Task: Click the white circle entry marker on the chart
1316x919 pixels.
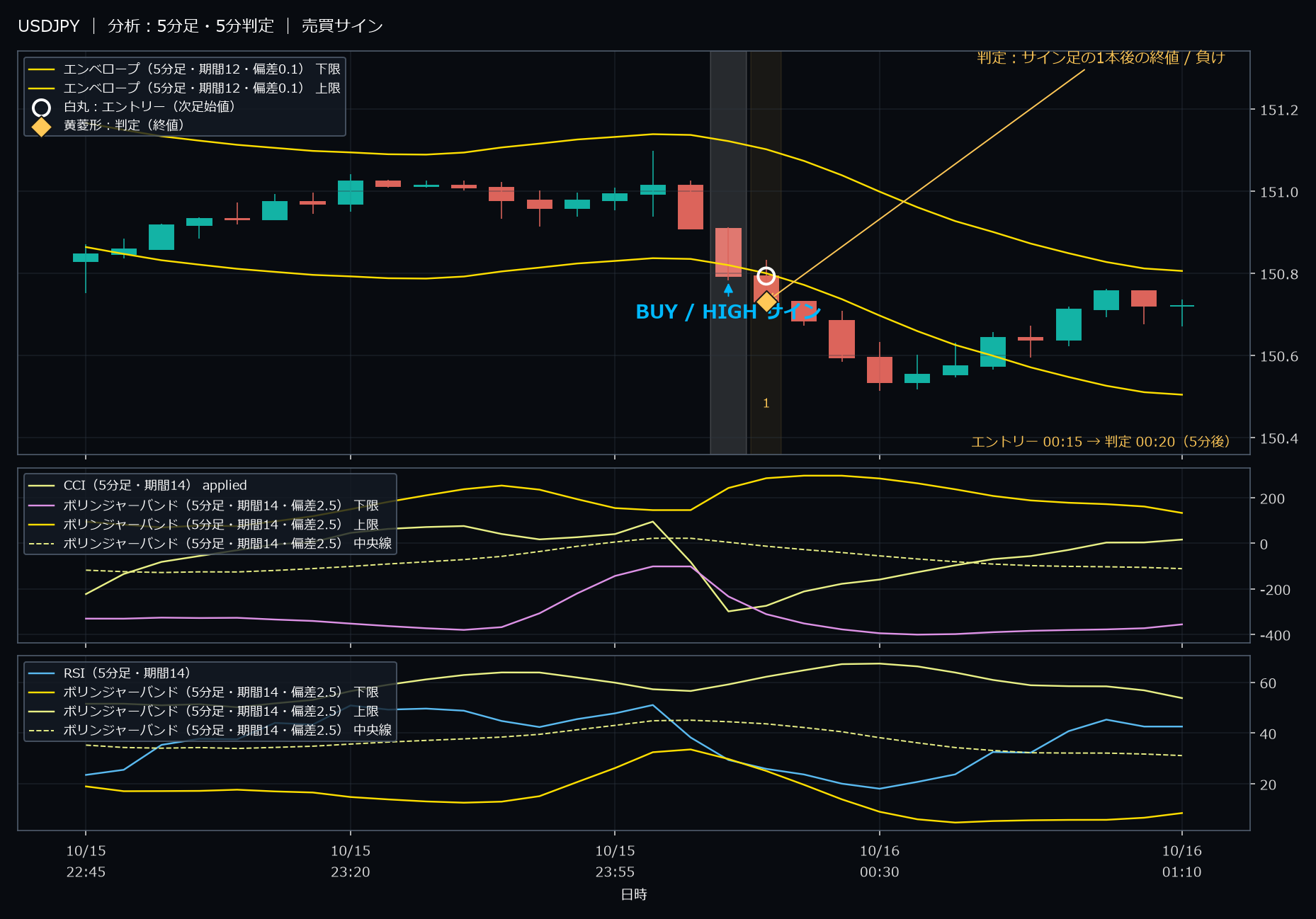Action: click(766, 275)
